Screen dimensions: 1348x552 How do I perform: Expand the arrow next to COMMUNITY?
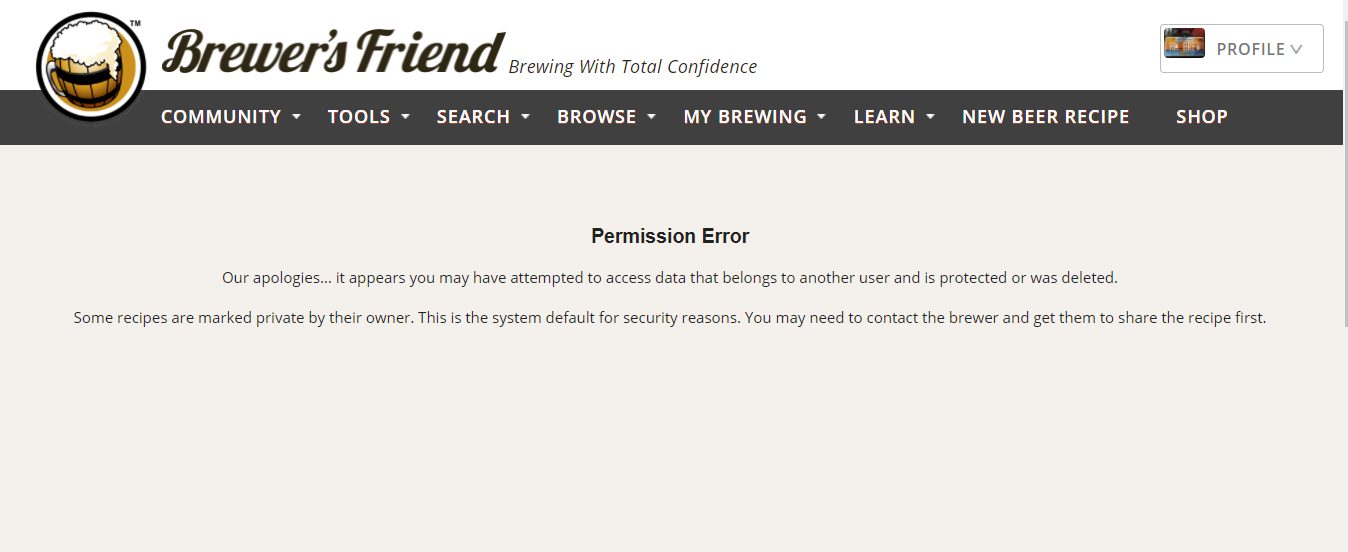(x=296, y=117)
